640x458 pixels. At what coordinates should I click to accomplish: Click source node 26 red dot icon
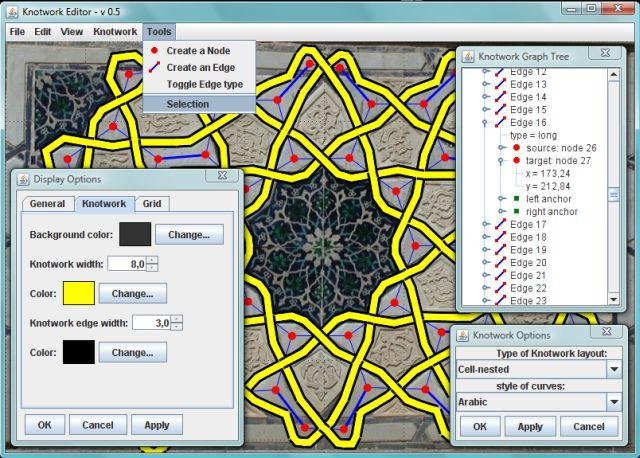(x=516, y=148)
